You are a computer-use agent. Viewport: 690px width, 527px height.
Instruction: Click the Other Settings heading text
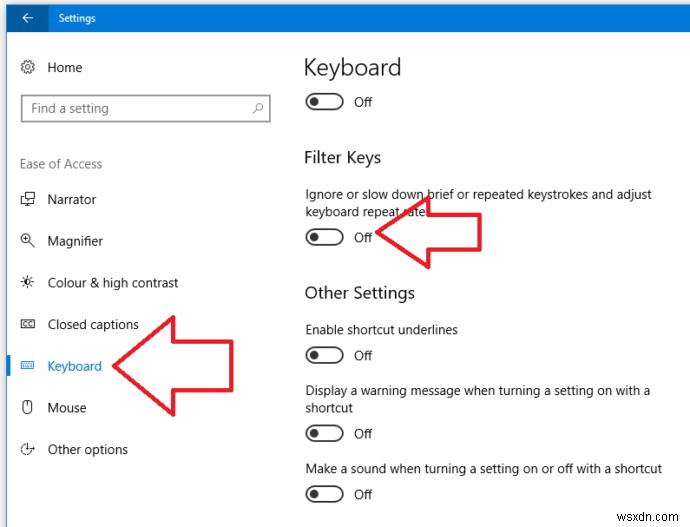tap(360, 293)
